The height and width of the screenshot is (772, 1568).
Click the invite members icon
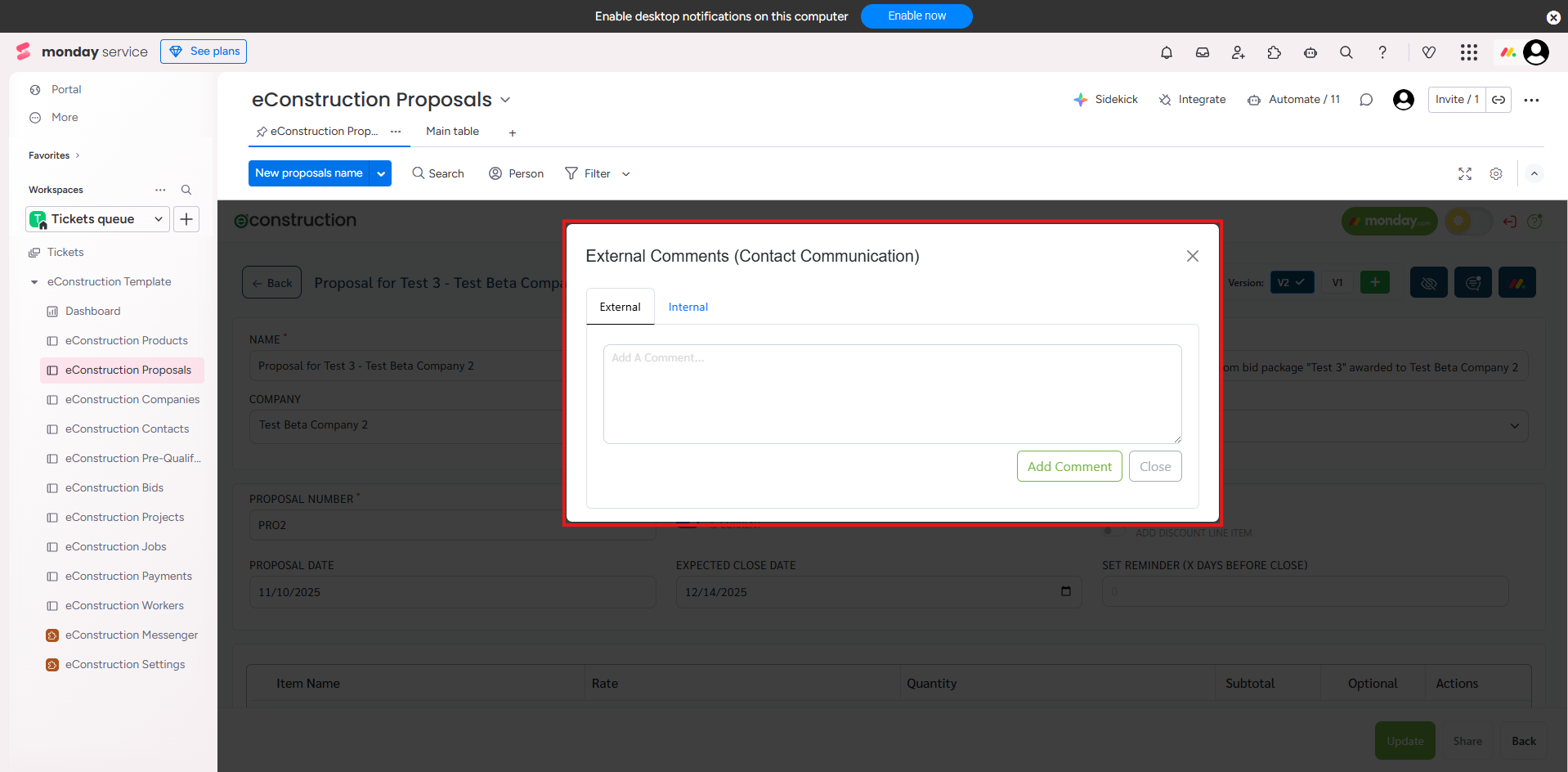pyautogui.click(x=1239, y=52)
